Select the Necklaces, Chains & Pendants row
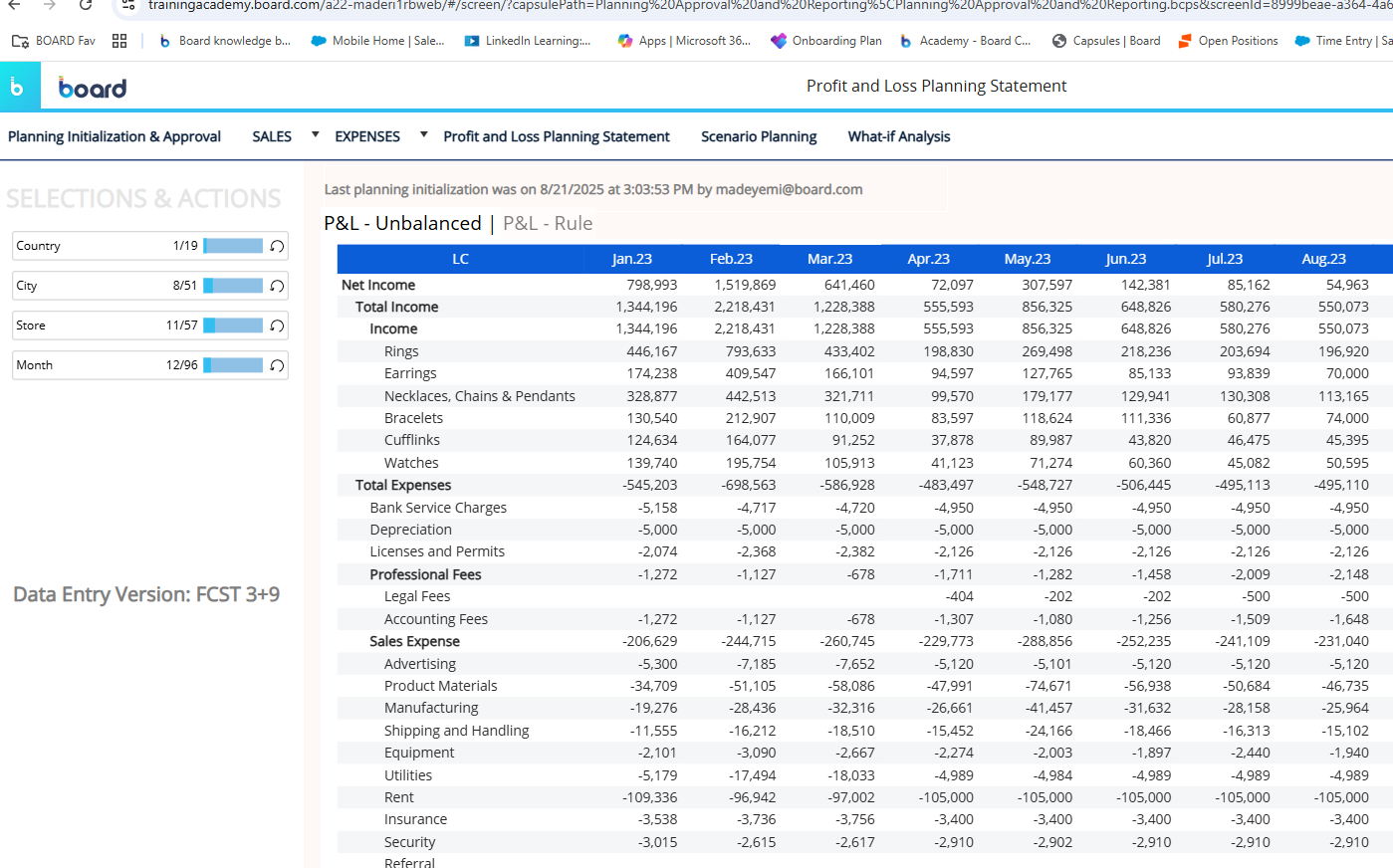The width and height of the screenshot is (1393, 868). (x=480, y=396)
